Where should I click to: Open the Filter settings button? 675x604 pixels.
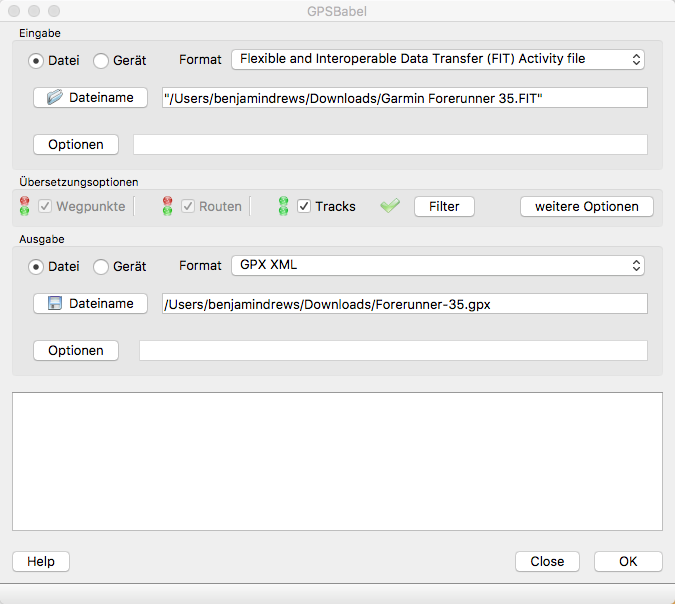point(444,207)
